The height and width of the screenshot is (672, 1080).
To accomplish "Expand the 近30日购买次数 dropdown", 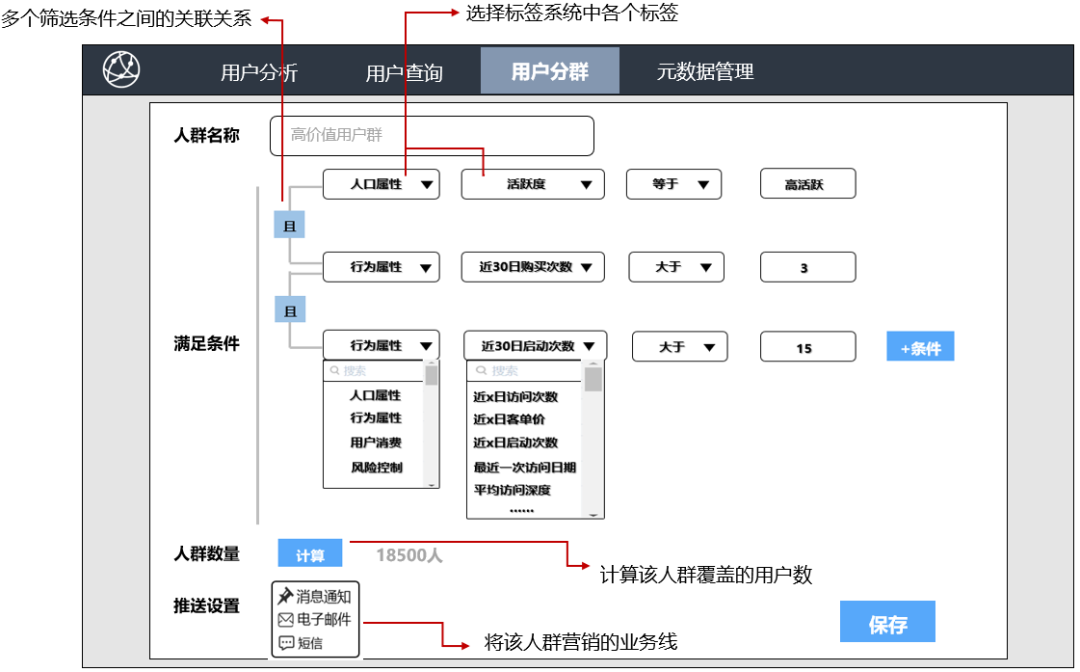I will point(532,267).
